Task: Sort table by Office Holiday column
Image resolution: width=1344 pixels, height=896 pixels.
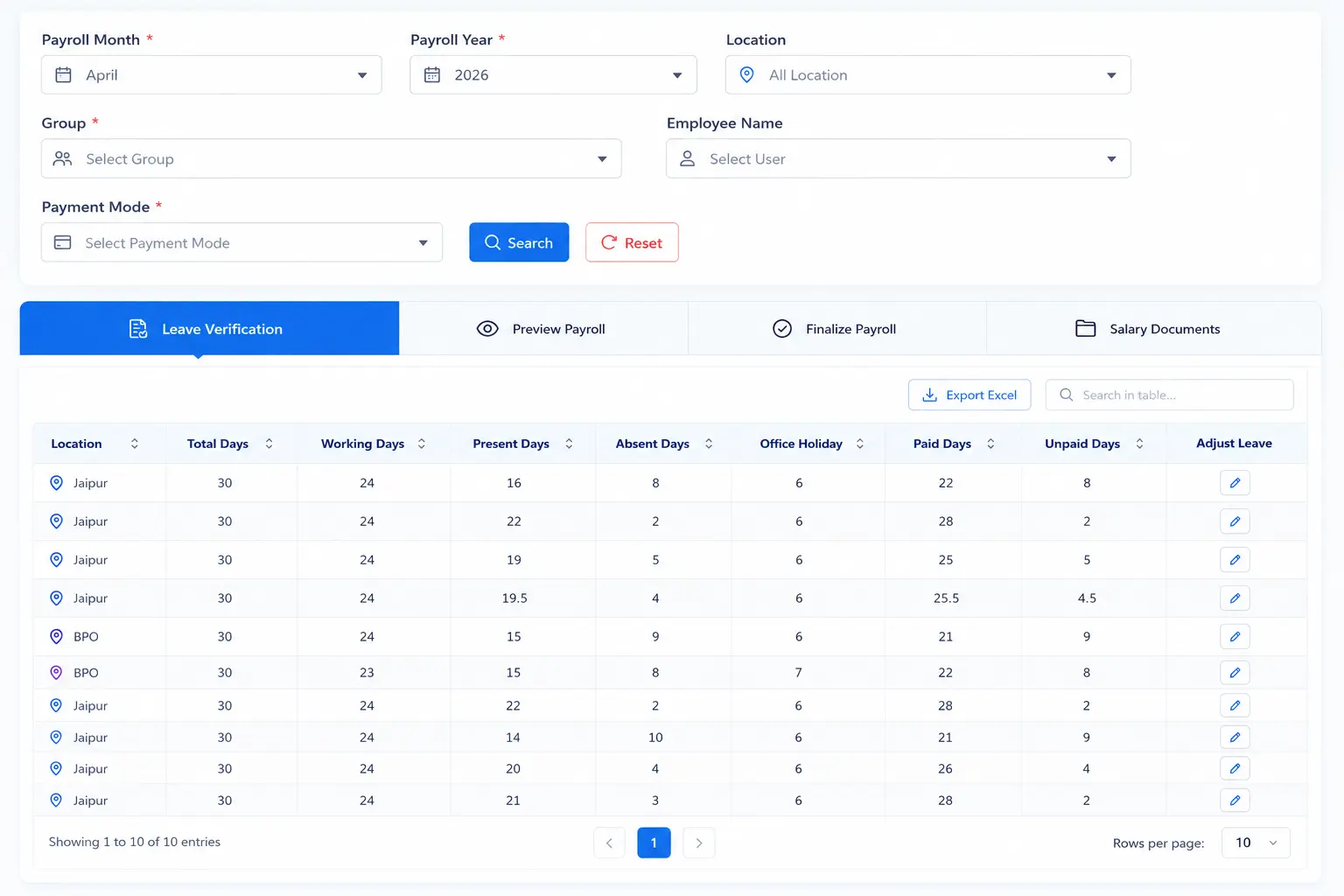Action: [x=860, y=444]
